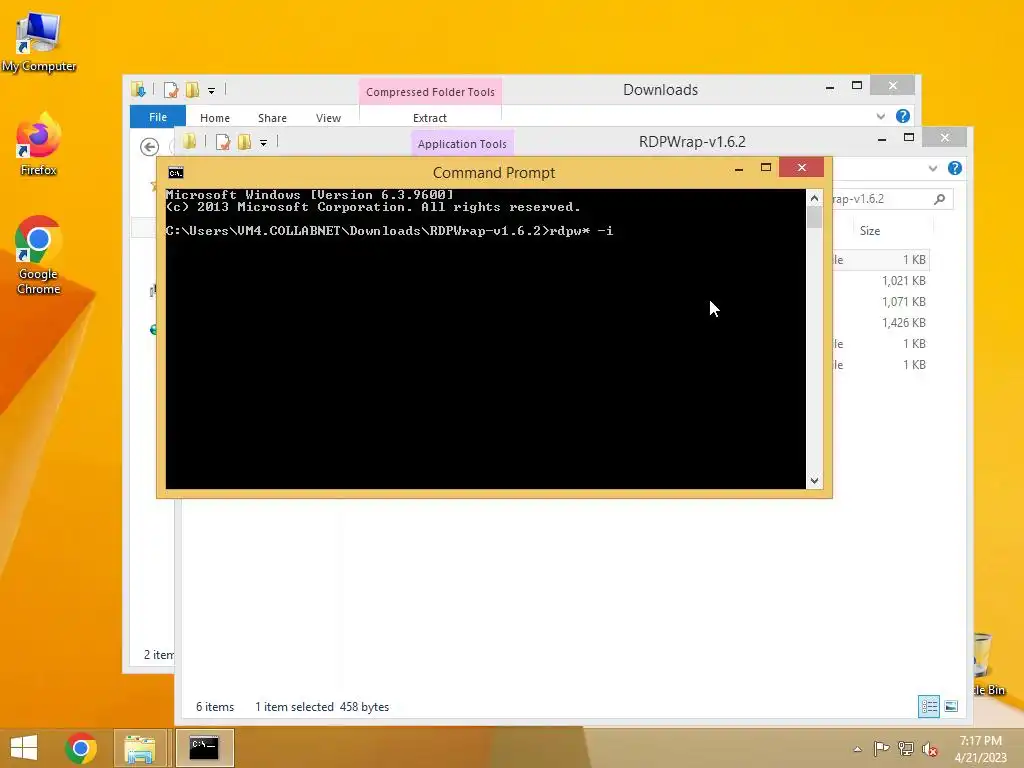
Task: Click New folder quick access icon in RDPWrap window
Action: point(244,141)
